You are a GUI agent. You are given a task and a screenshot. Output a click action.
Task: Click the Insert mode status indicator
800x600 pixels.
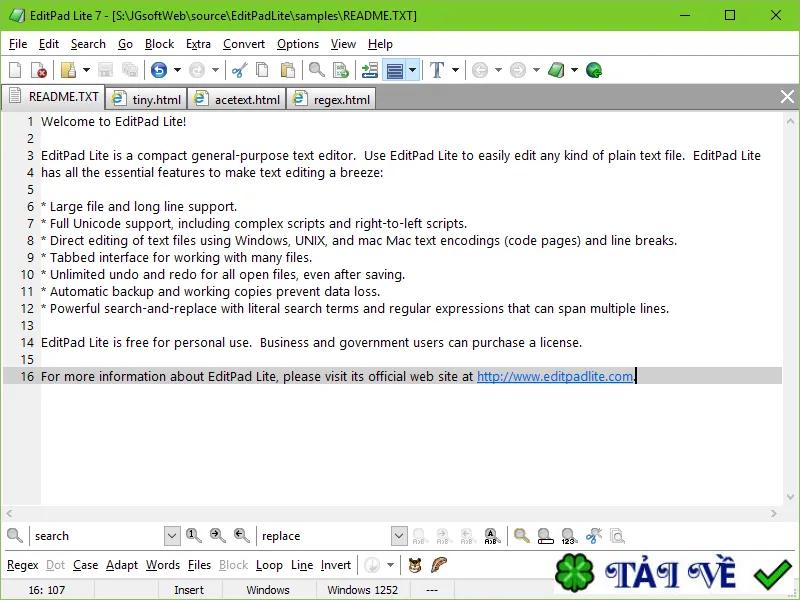[189, 590]
